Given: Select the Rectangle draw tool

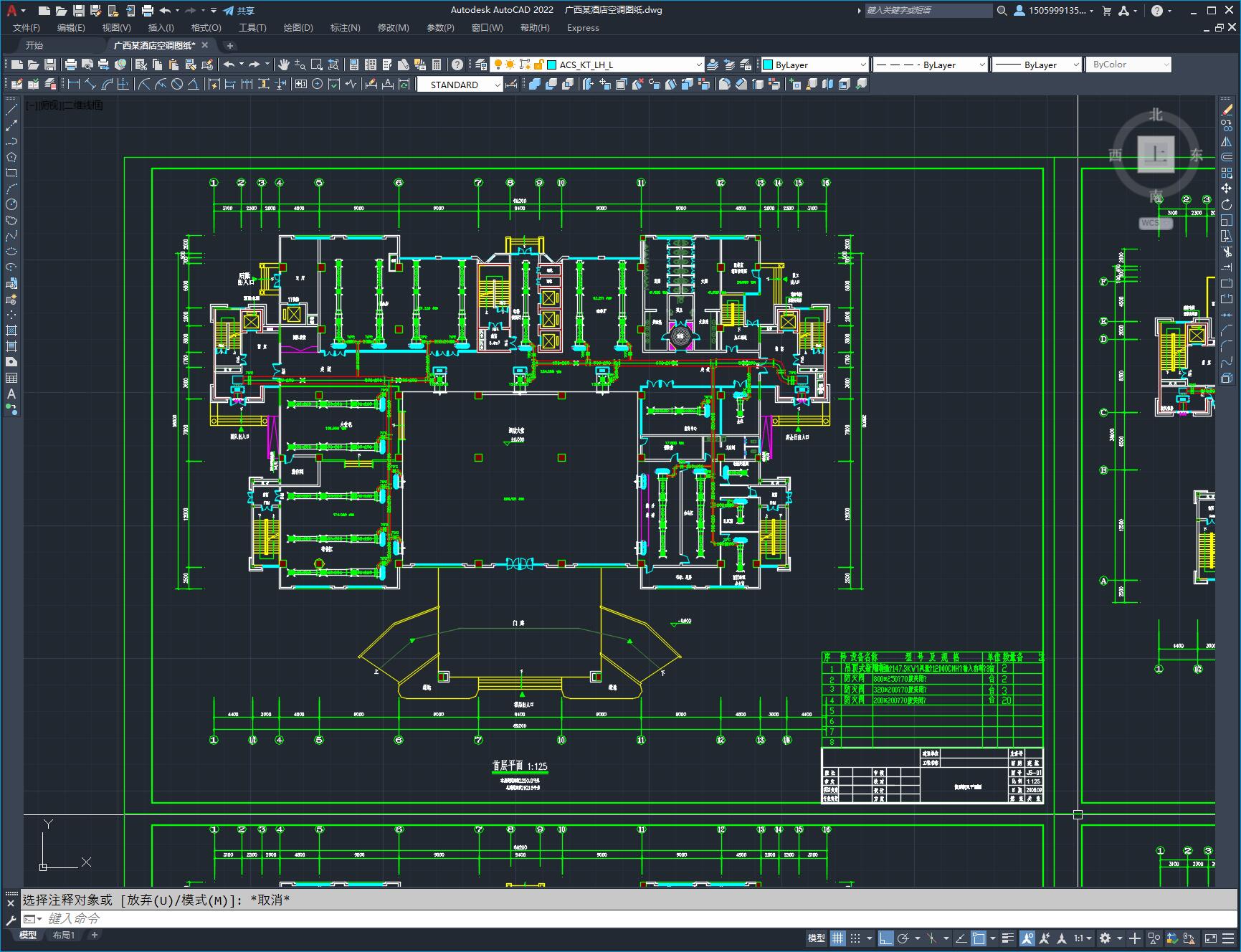Looking at the screenshot, I should coord(11,173).
